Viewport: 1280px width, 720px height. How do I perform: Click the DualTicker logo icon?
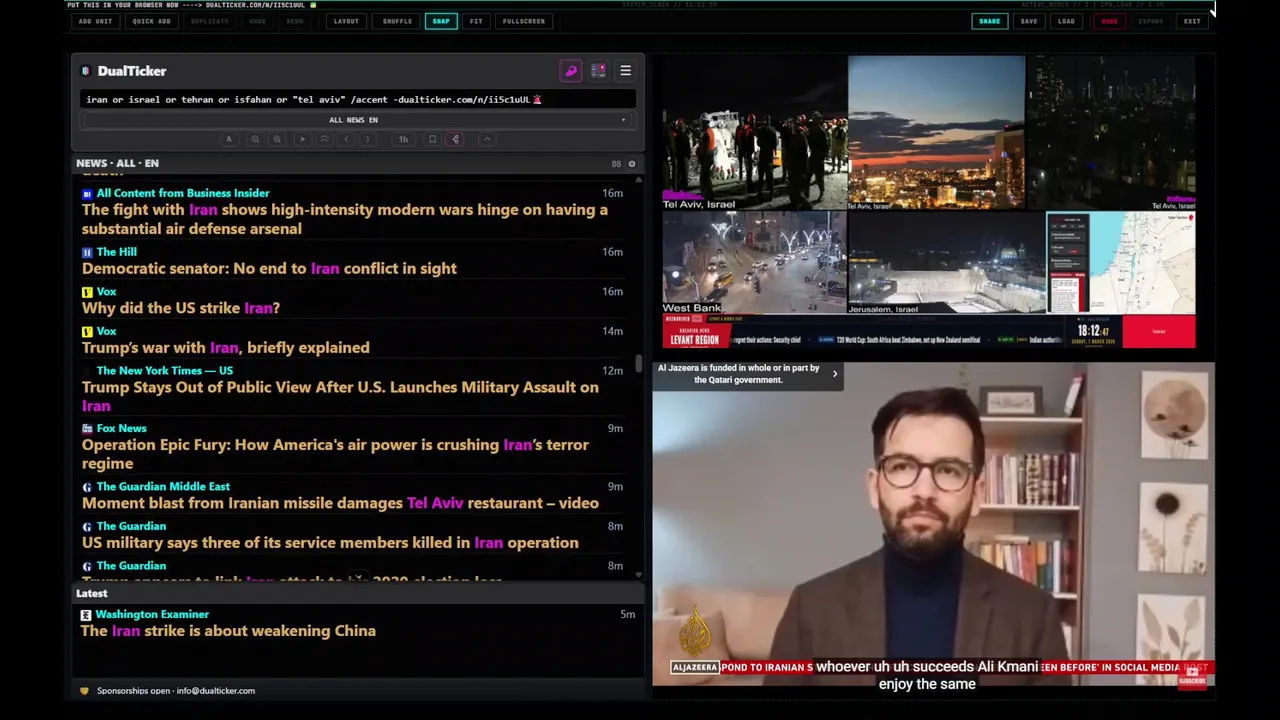click(86, 71)
